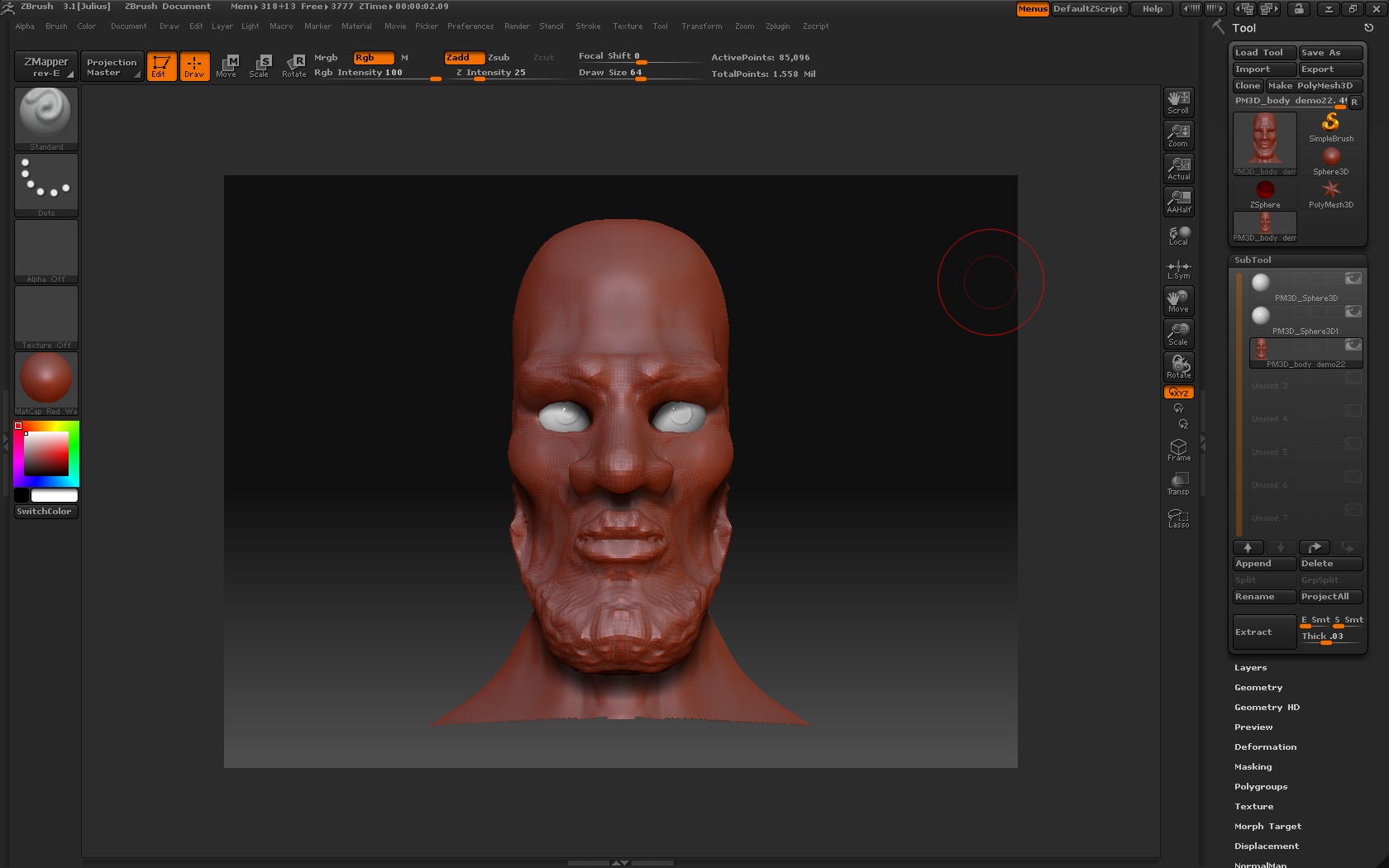This screenshot has height=868, width=1389.
Task: Pick the PolyMesh3D star tool
Action: tap(1330, 193)
